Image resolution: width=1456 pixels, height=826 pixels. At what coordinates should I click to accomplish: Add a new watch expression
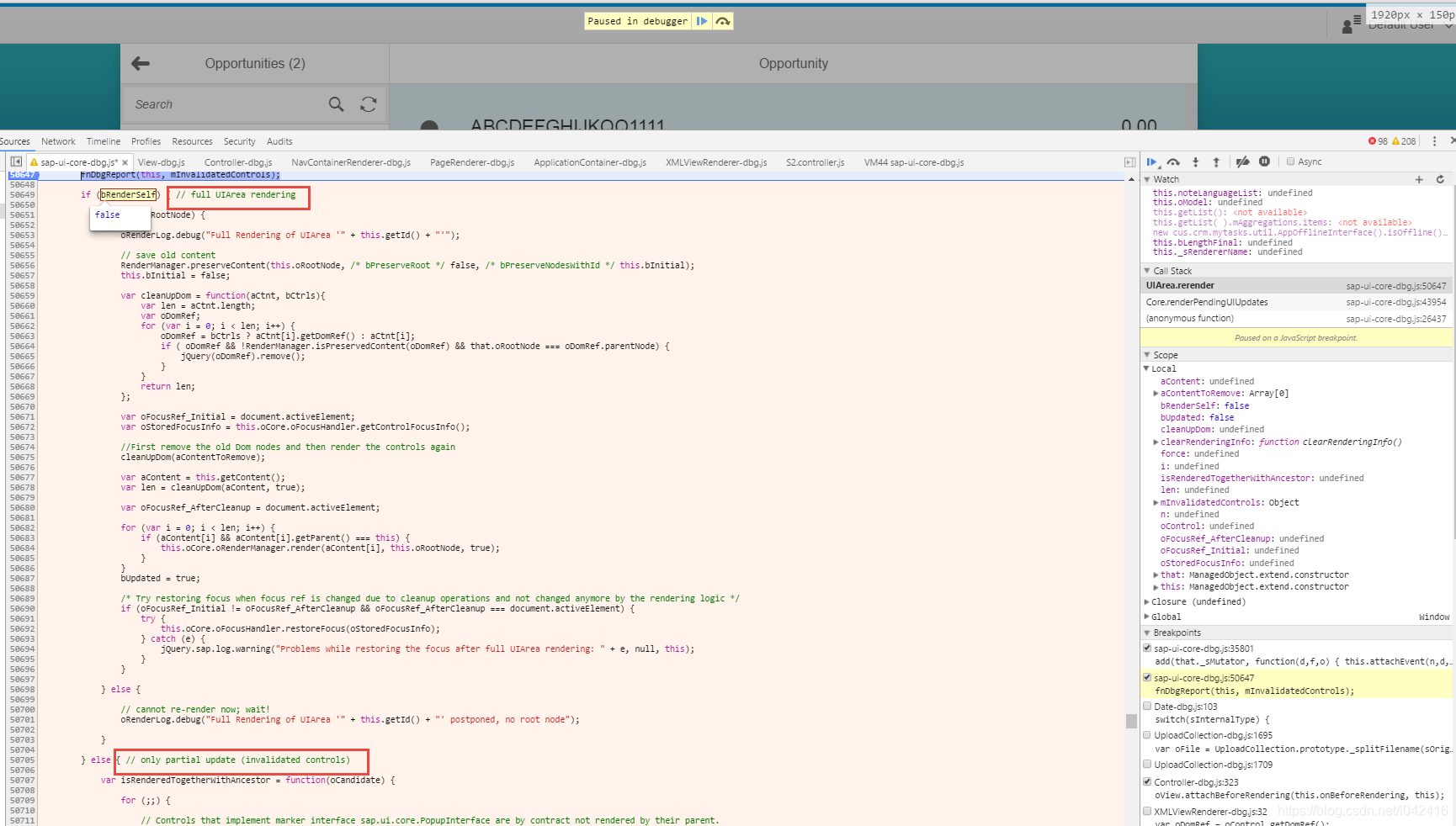tap(1419, 179)
